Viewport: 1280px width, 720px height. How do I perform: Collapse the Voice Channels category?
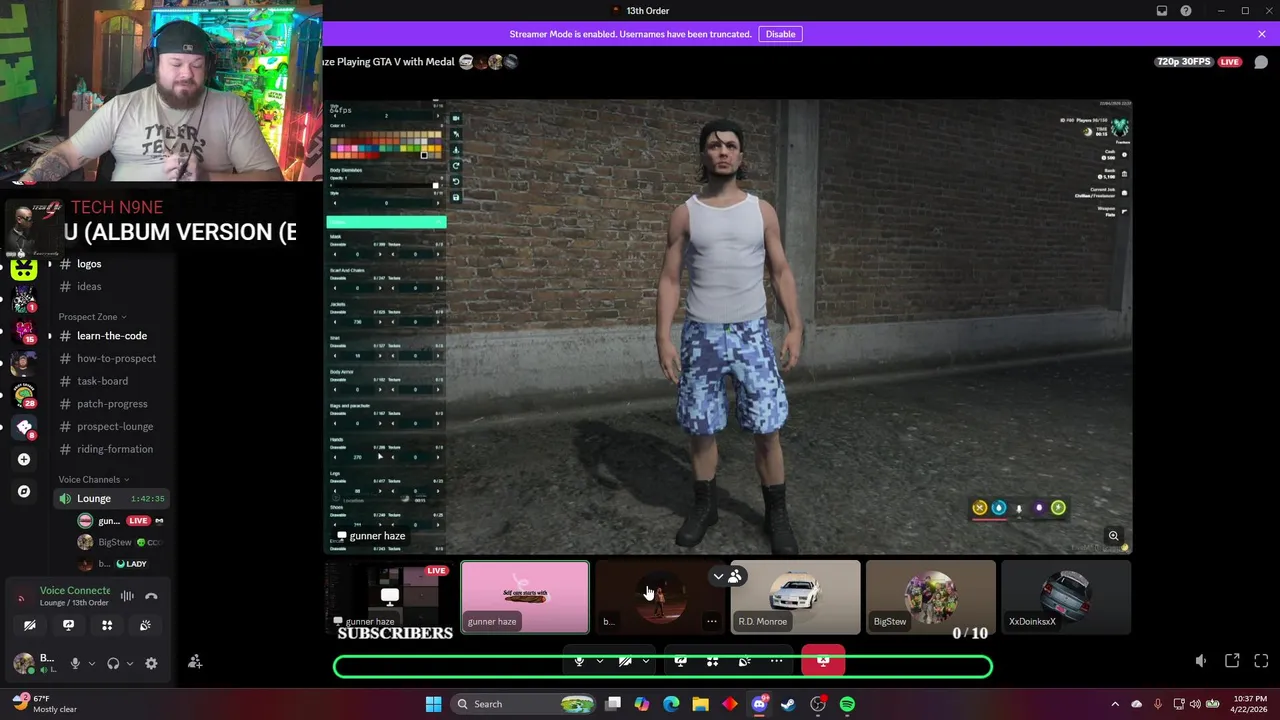pyautogui.click(x=93, y=480)
